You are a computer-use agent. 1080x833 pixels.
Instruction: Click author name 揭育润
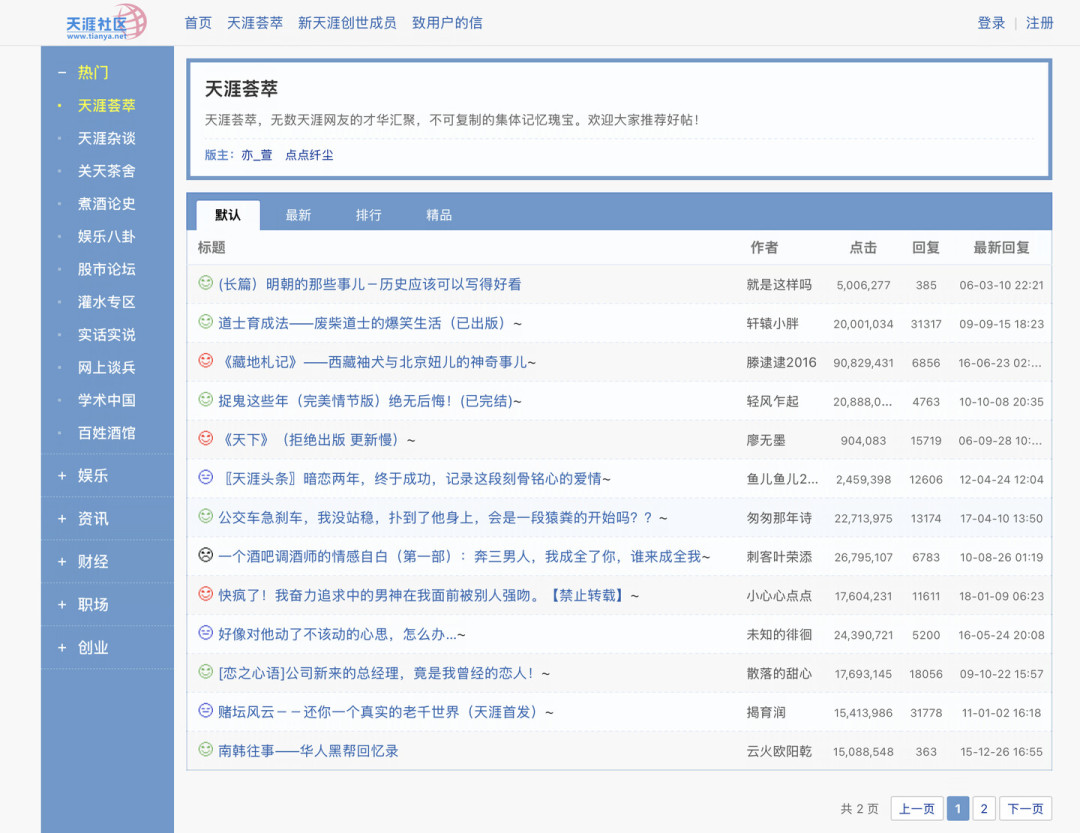766,712
